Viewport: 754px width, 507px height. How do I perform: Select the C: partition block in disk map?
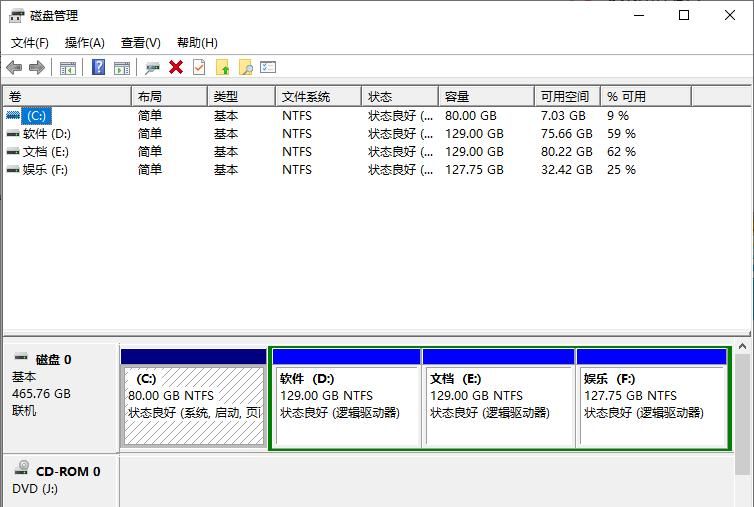click(x=194, y=399)
